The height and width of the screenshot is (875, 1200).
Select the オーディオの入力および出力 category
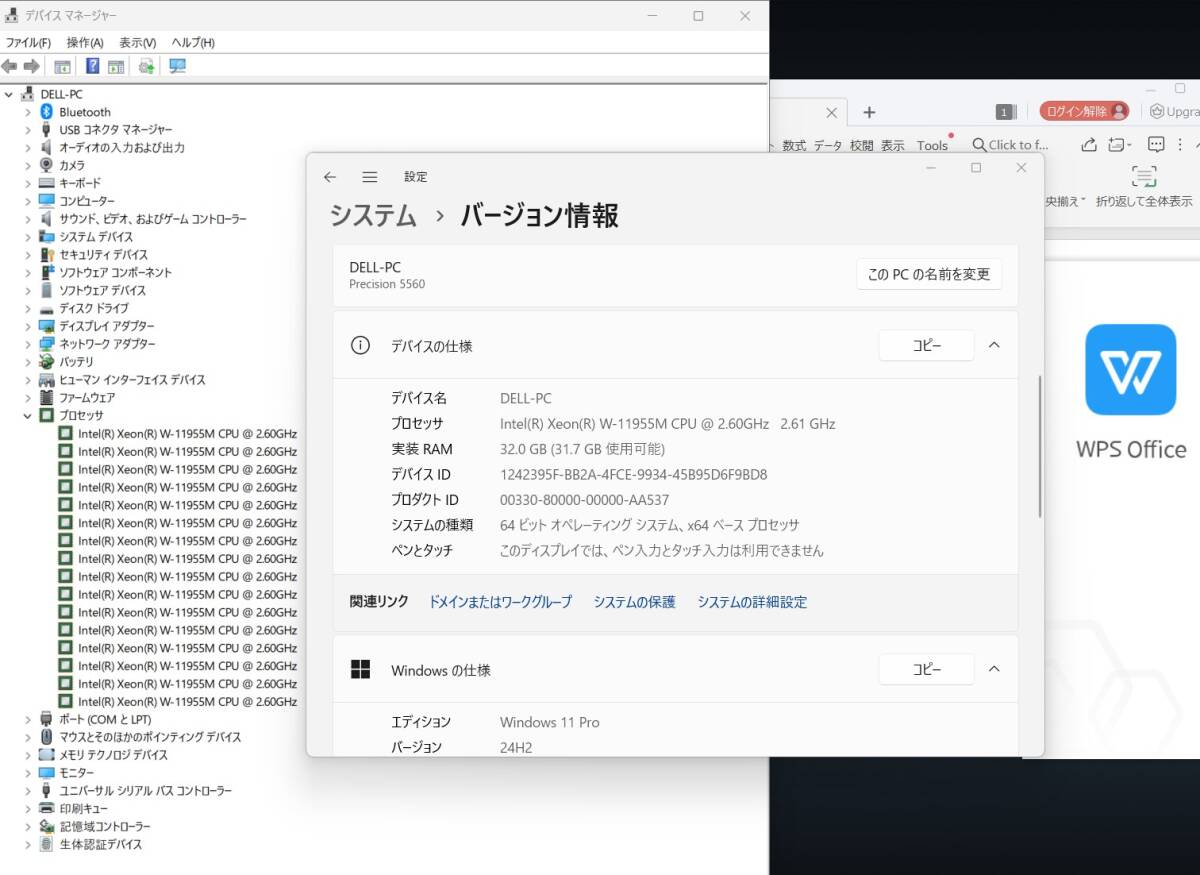tap(121, 147)
